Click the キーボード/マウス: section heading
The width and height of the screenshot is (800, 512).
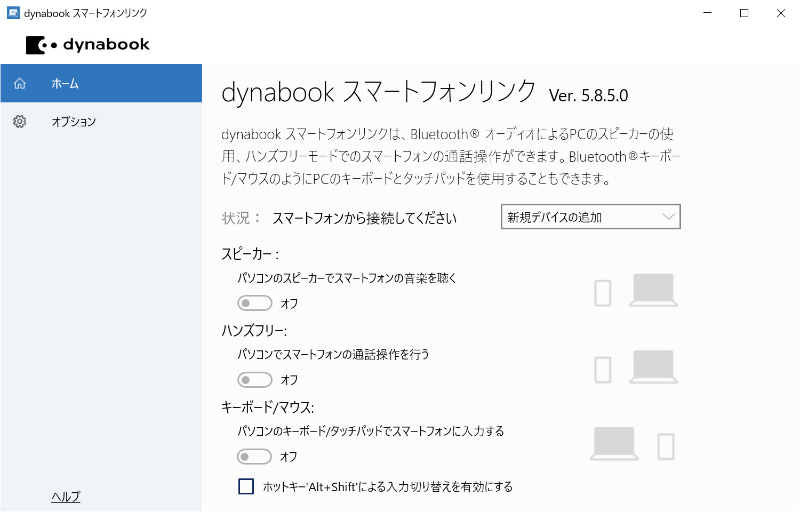click(x=267, y=407)
